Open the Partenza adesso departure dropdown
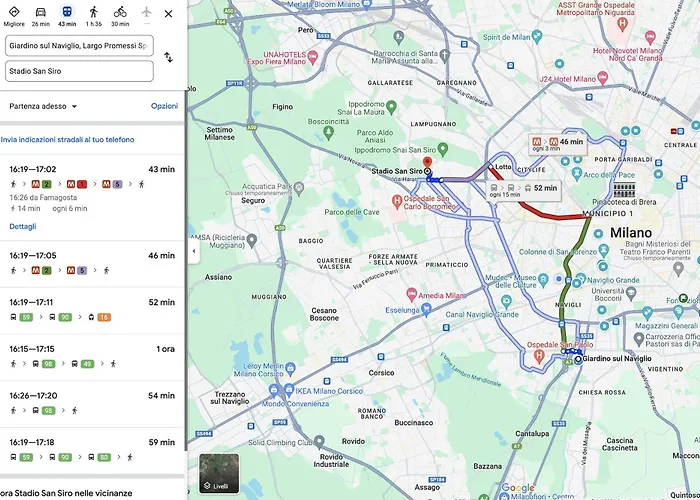 coord(44,105)
